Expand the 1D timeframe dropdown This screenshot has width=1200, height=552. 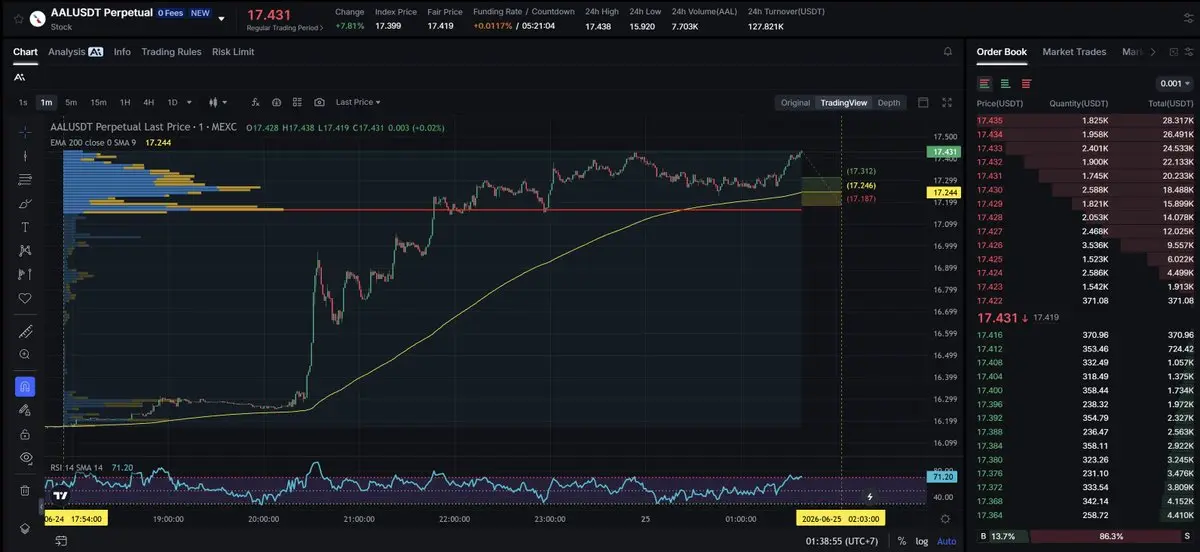coord(177,102)
